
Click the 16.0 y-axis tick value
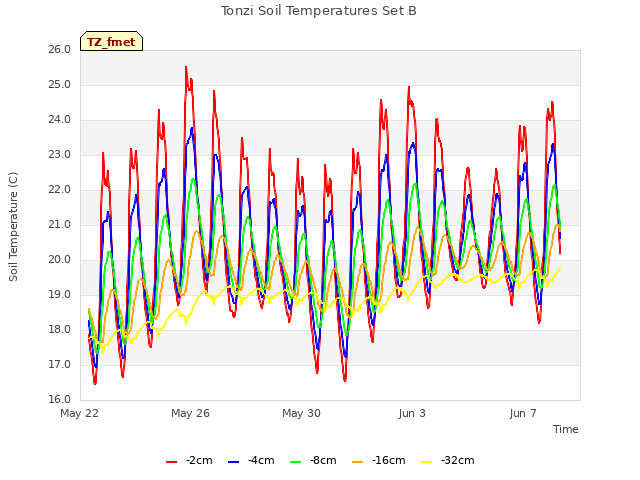60,399
